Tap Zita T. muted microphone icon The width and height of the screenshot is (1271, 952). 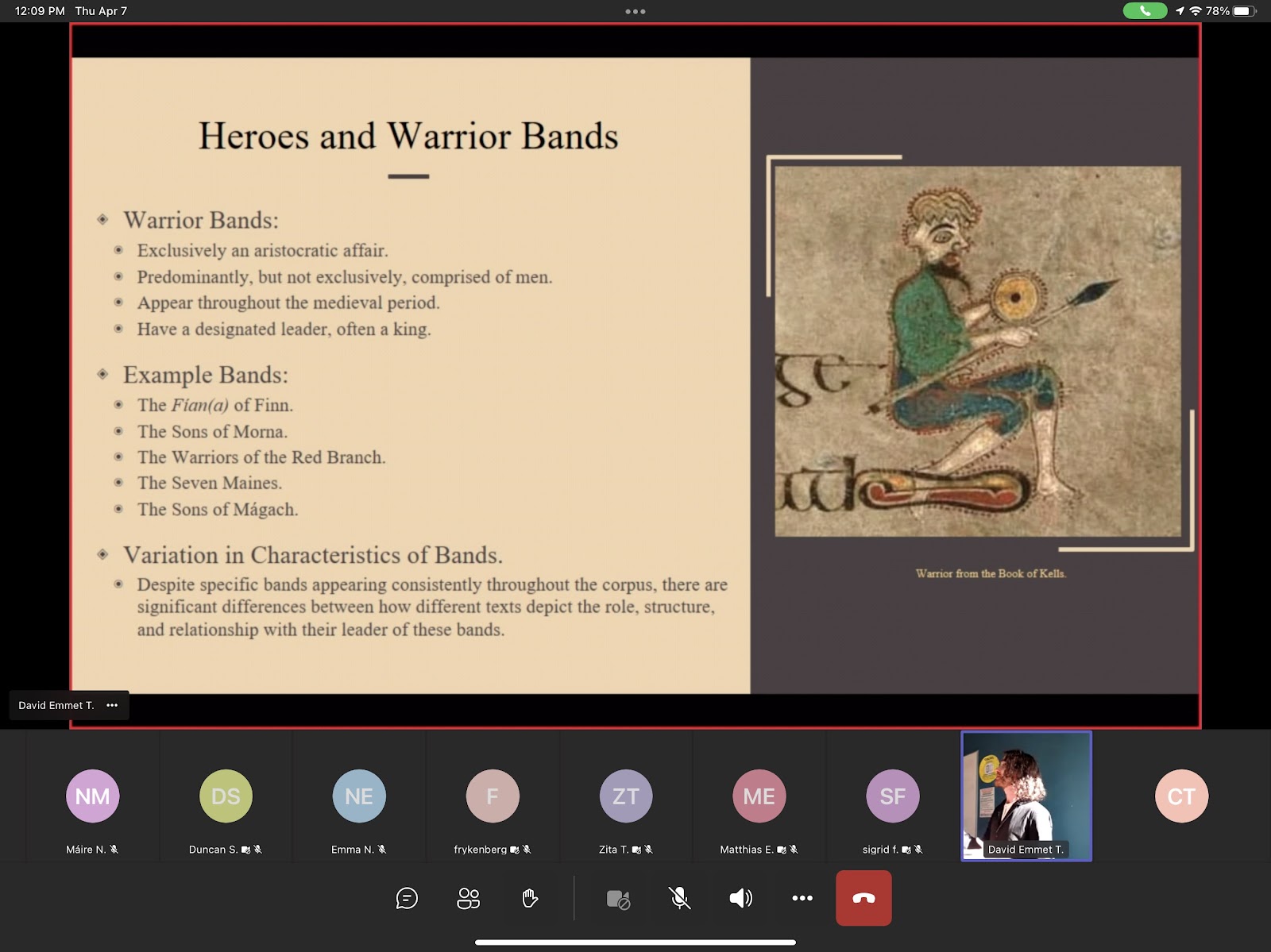(649, 850)
